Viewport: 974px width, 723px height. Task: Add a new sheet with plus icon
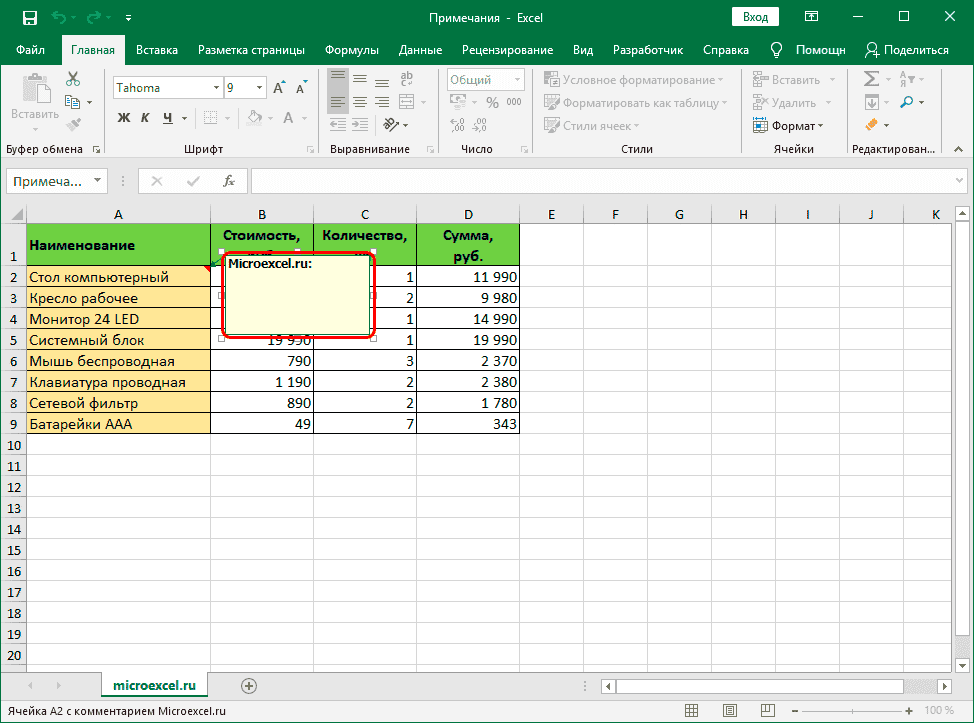(249, 685)
